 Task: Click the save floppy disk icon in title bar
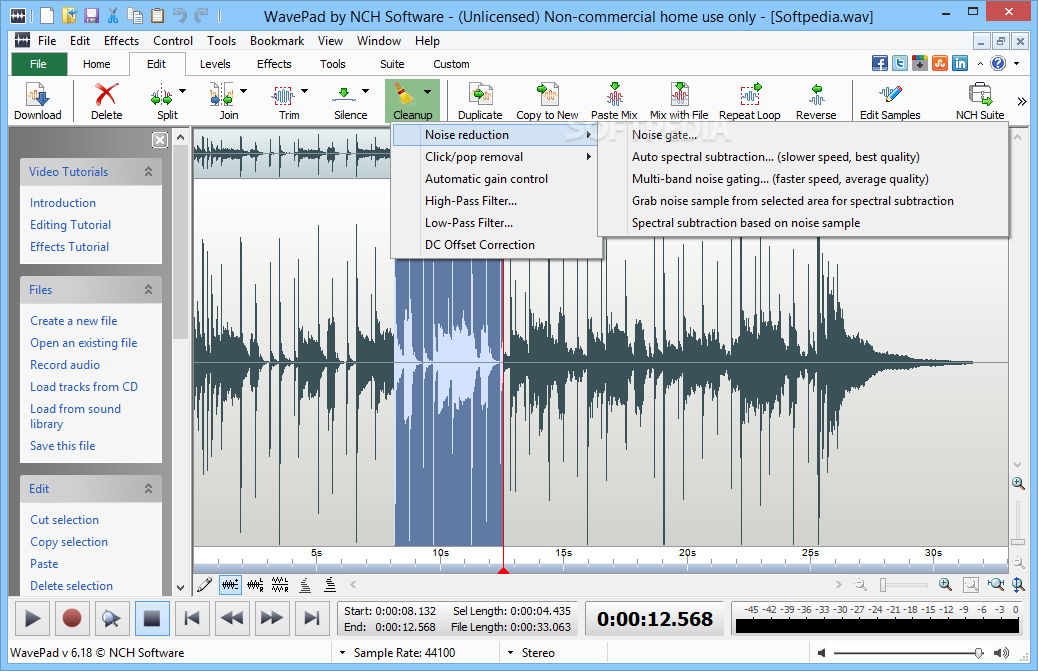[x=91, y=15]
